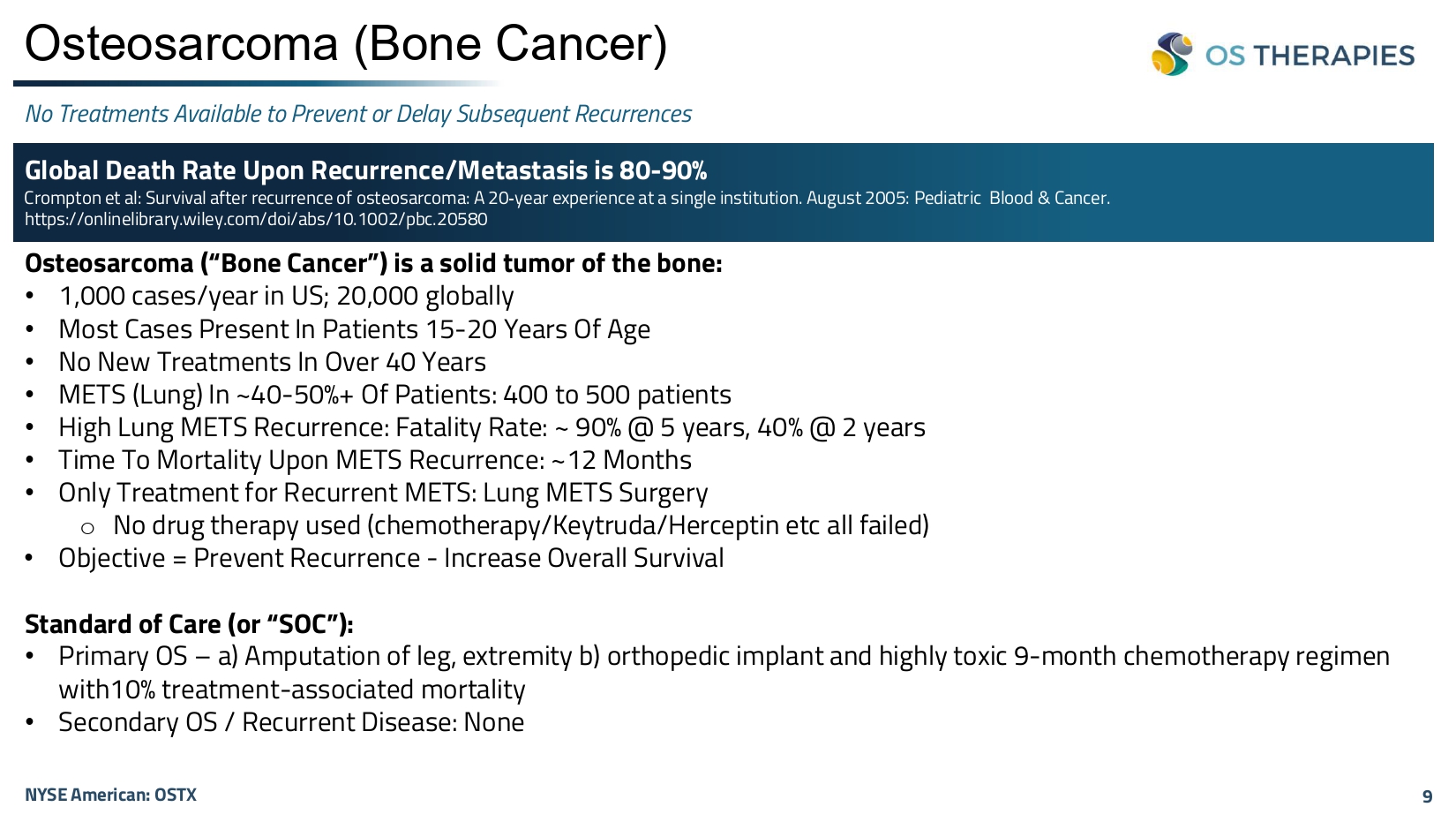Select the Lung METS Surgery treatment bullet
1456x822 pixels.
coord(383,493)
